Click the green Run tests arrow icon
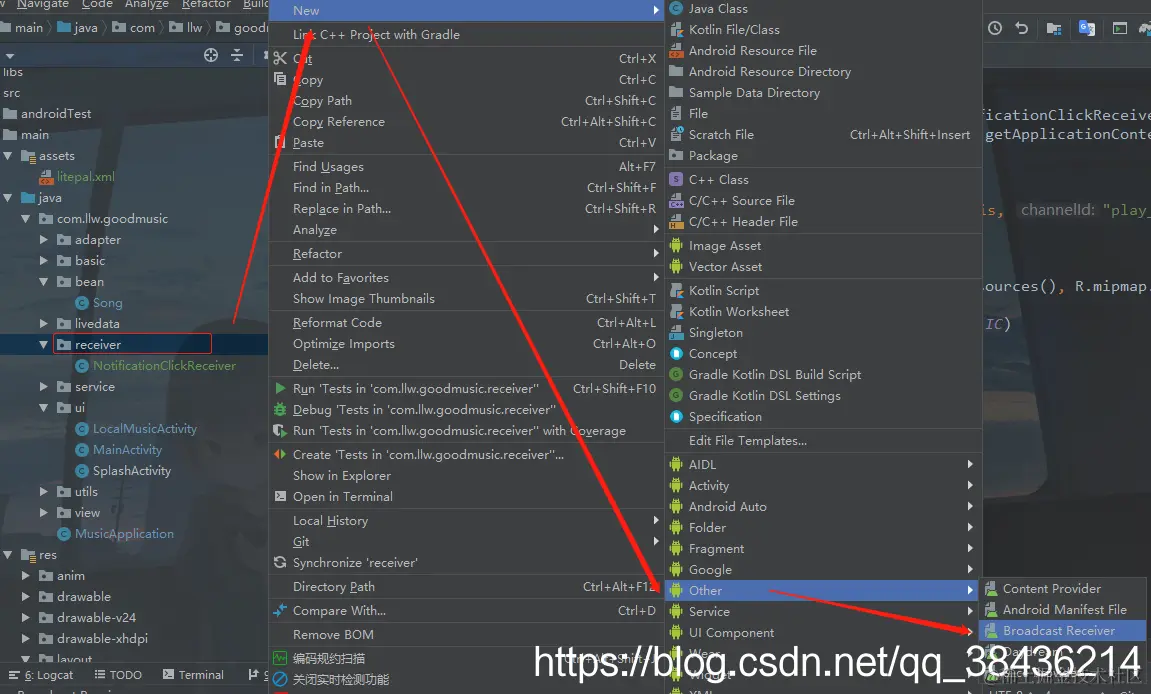1151x694 pixels. point(280,388)
